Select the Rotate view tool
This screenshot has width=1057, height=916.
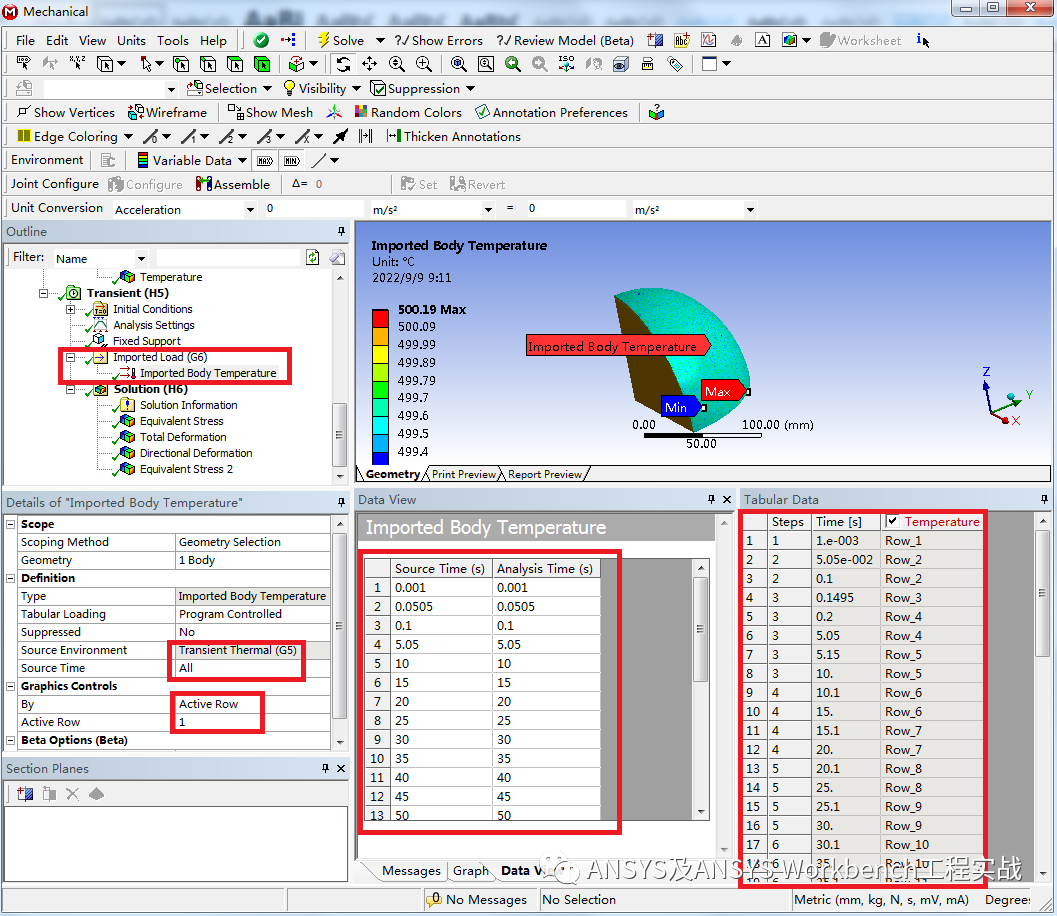[x=344, y=64]
